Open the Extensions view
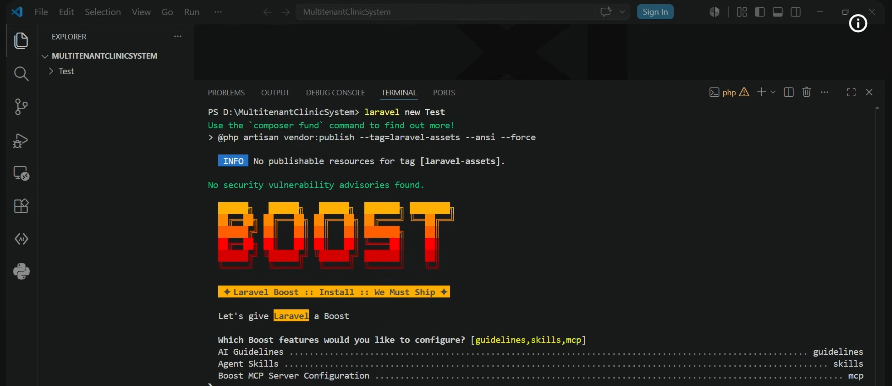The image size is (892, 386). pyautogui.click(x=21, y=206)
